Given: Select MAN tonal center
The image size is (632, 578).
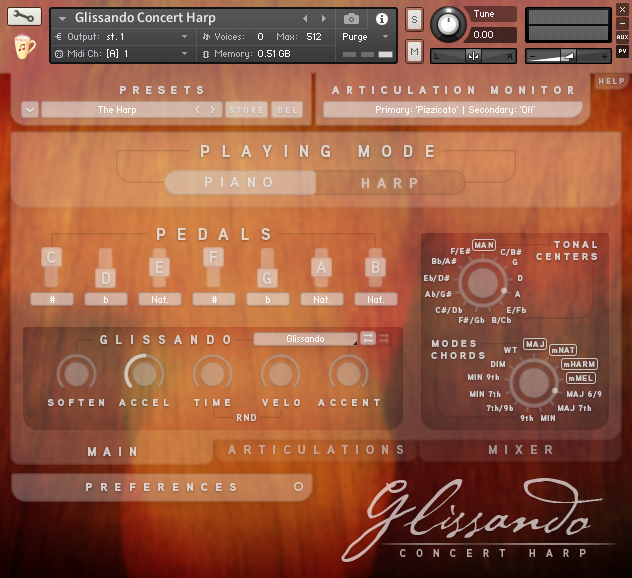Looking at the screenshot, I should click(484, 245).
